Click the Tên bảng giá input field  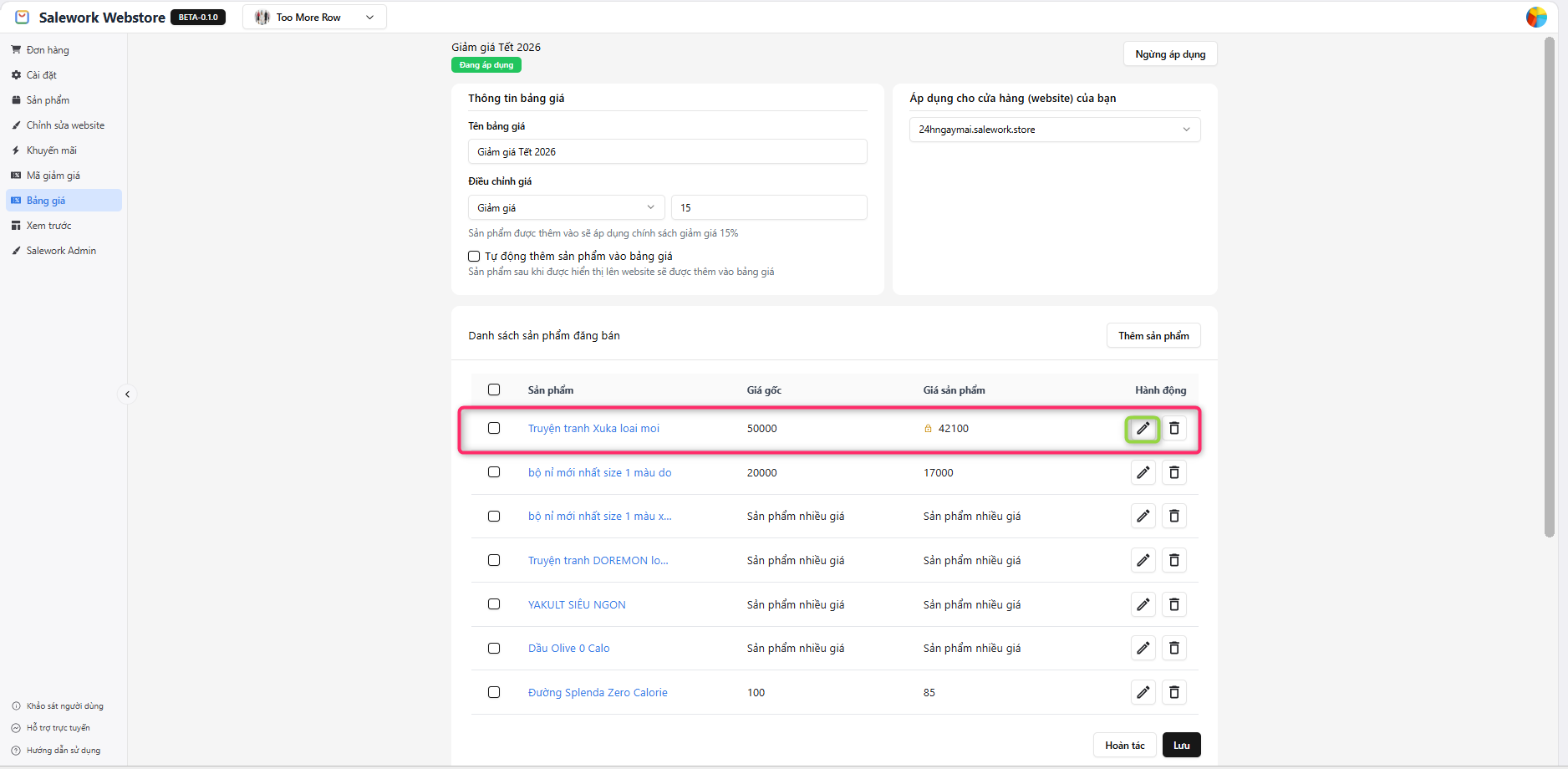667,152
